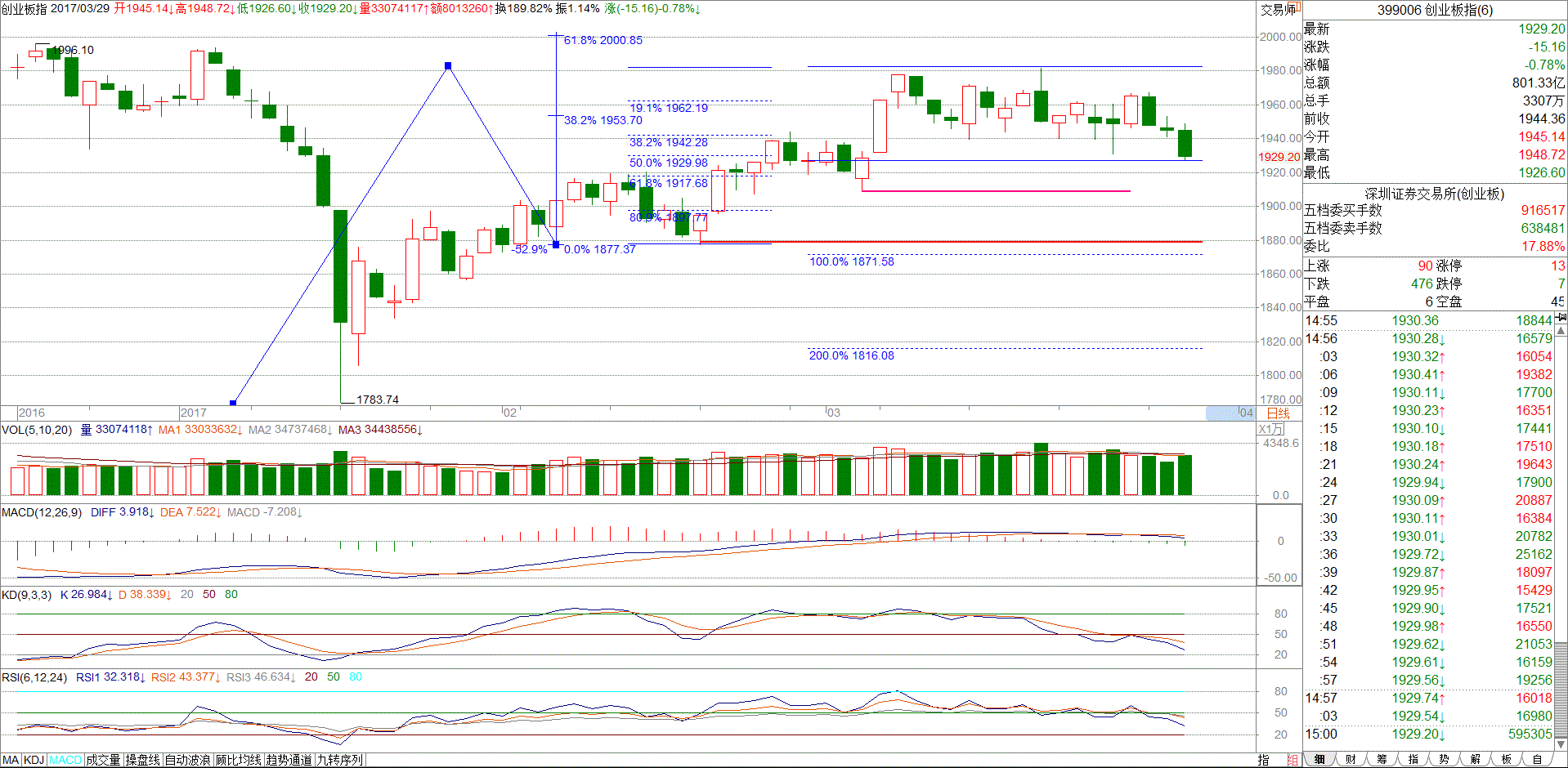The width and height of the screenshot is (1568, 768).
Task: Select the 财 tab in quote panel
Action: click(x=1350, y=759)
